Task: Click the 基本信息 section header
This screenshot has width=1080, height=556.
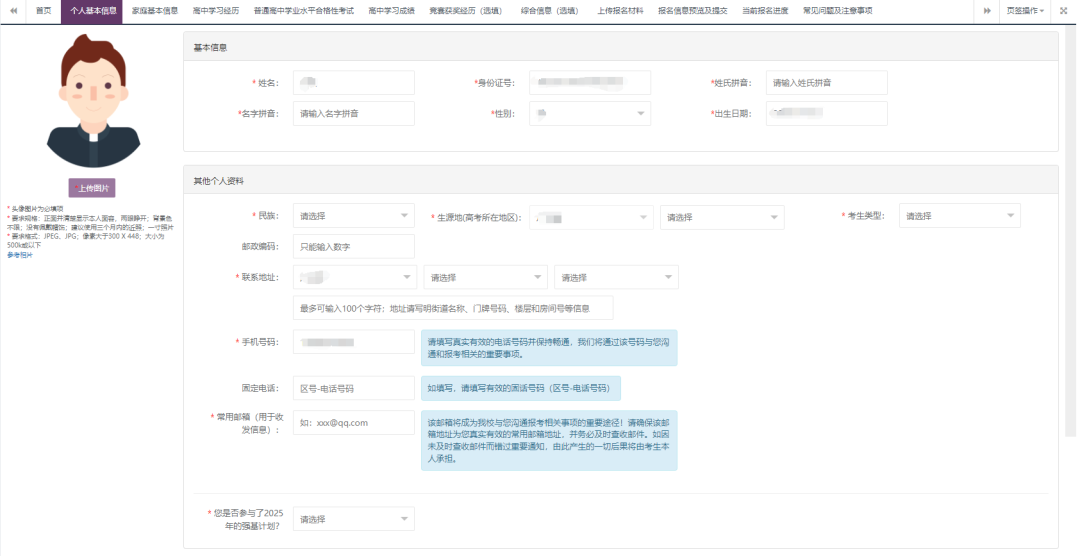Action: 621,48
